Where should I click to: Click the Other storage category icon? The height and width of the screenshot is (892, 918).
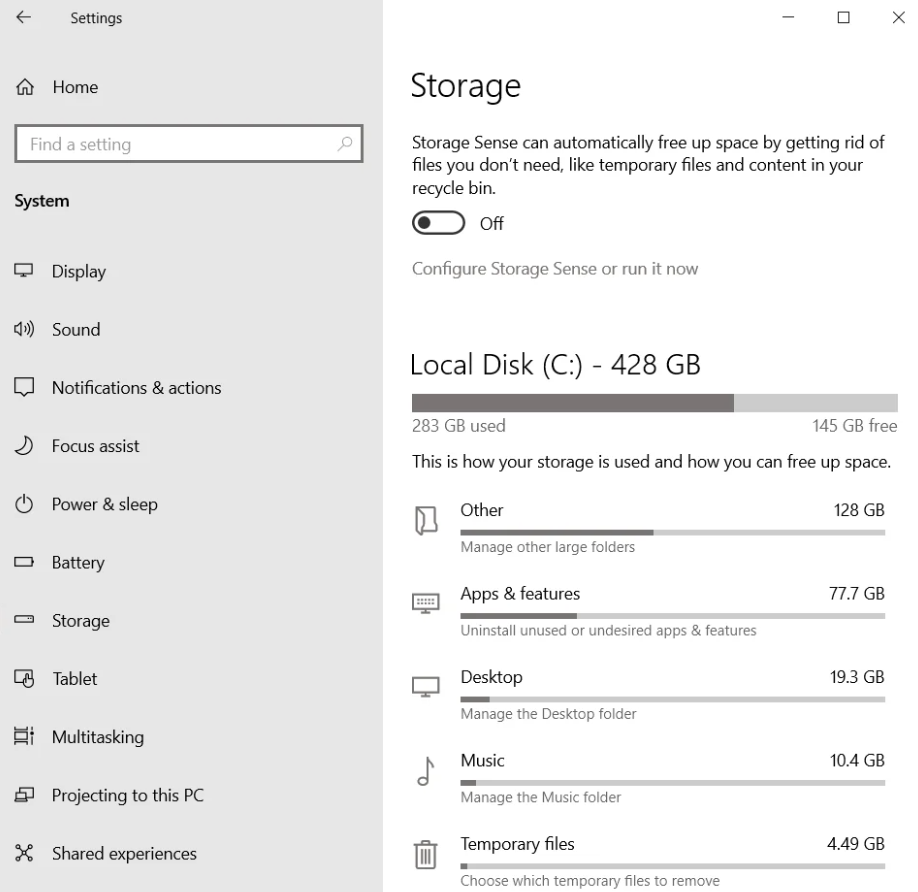(426, 520)
